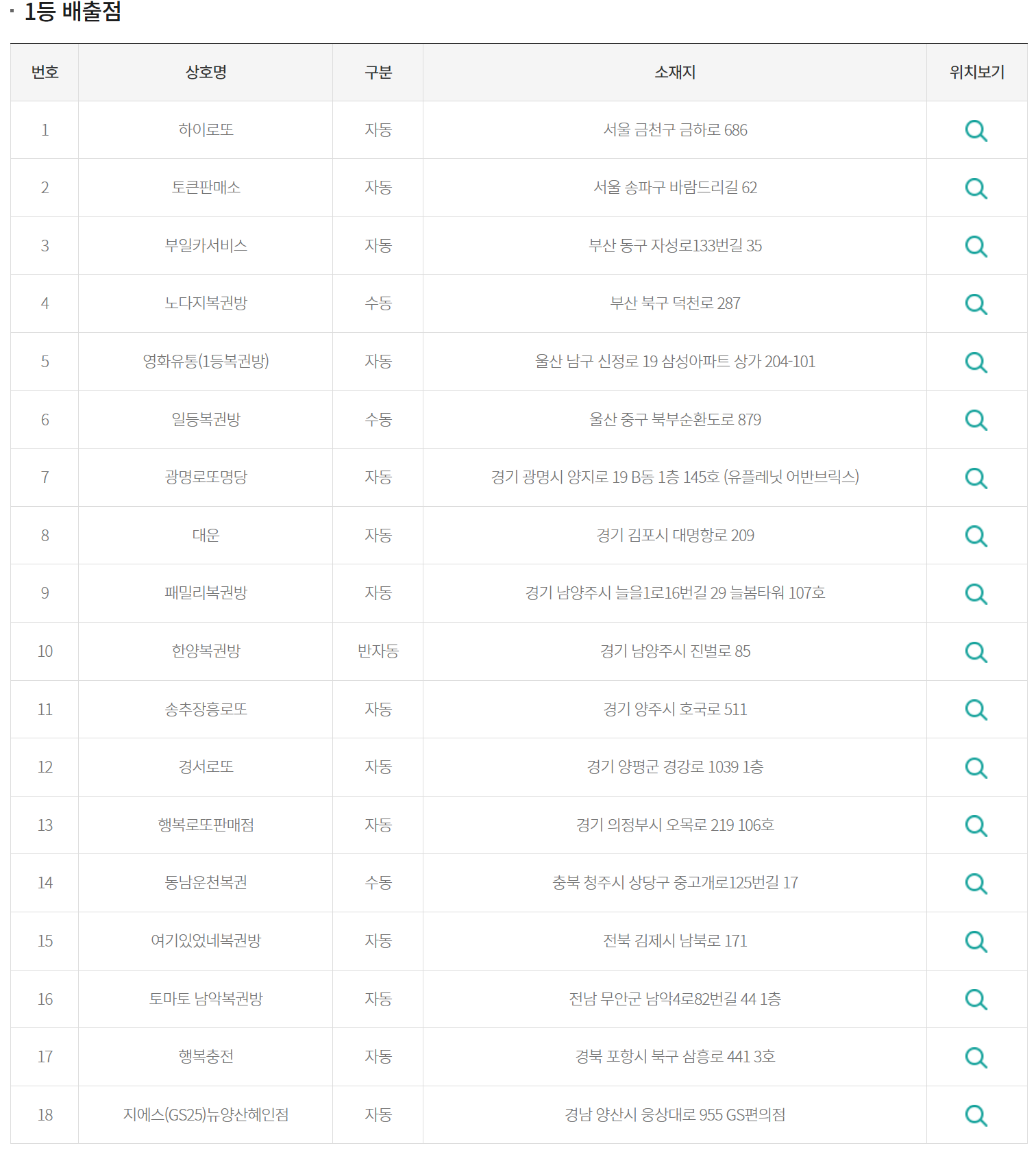1036x1150 pixels.
Task: Open location view for 하이로또 store
Action: pyautogui.click(x=976, y=130)
